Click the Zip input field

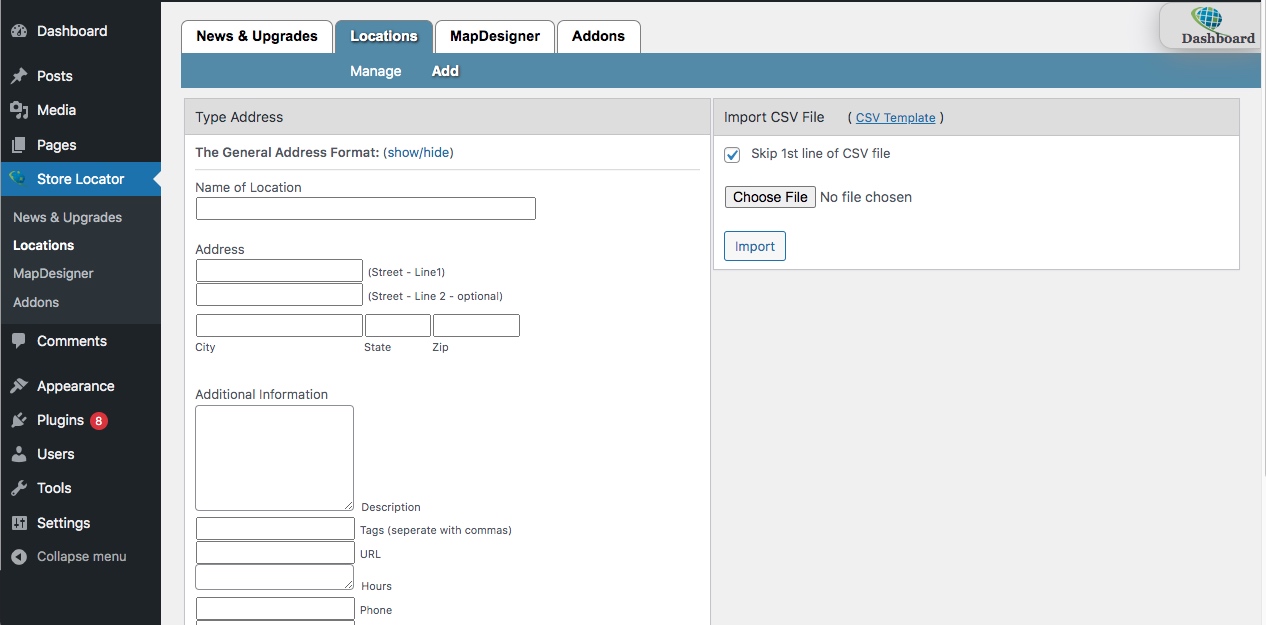(476, 326)
